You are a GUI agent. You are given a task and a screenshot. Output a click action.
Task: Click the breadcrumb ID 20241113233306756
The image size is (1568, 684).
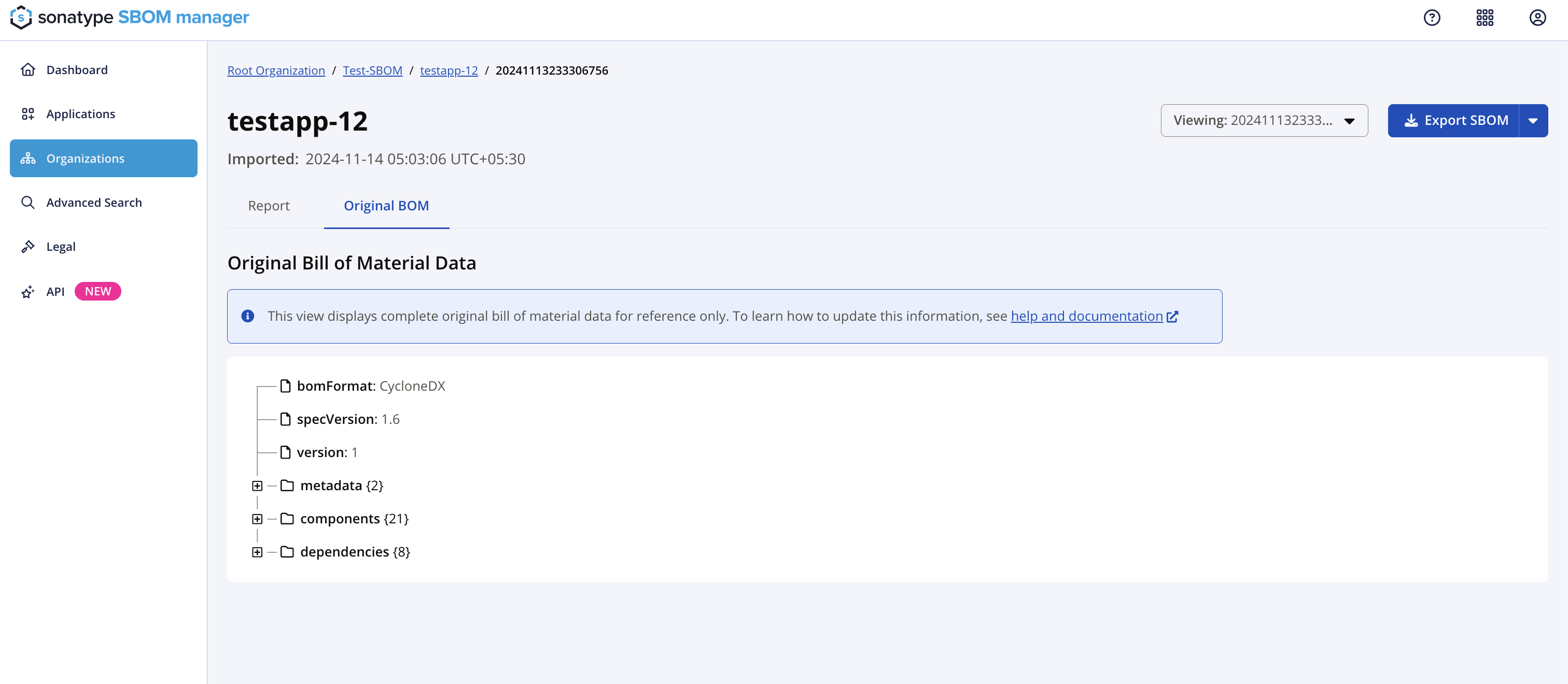pos(552,70)
